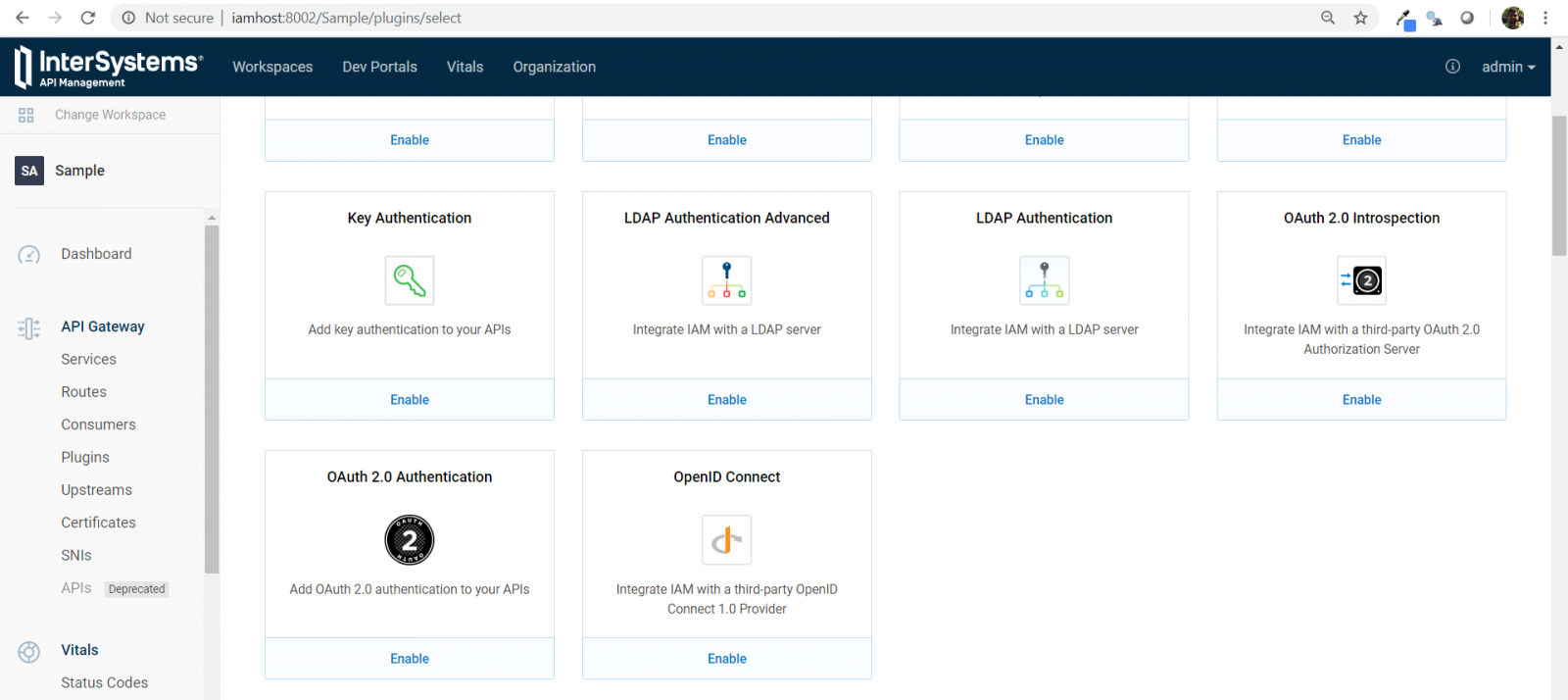Click the main page vertical scrollbar thumb

coord(1559,185)
